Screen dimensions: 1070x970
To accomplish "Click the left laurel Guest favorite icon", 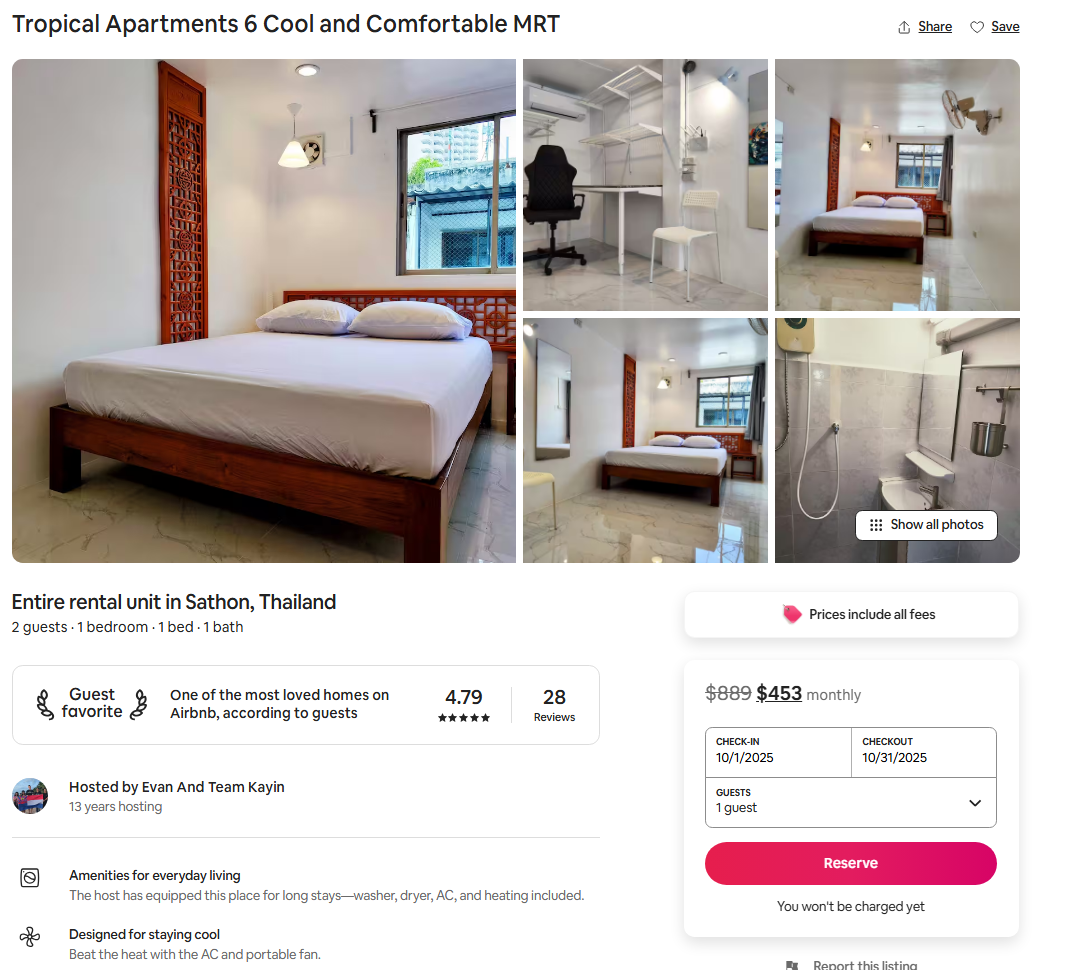I will tap(45, 704).
